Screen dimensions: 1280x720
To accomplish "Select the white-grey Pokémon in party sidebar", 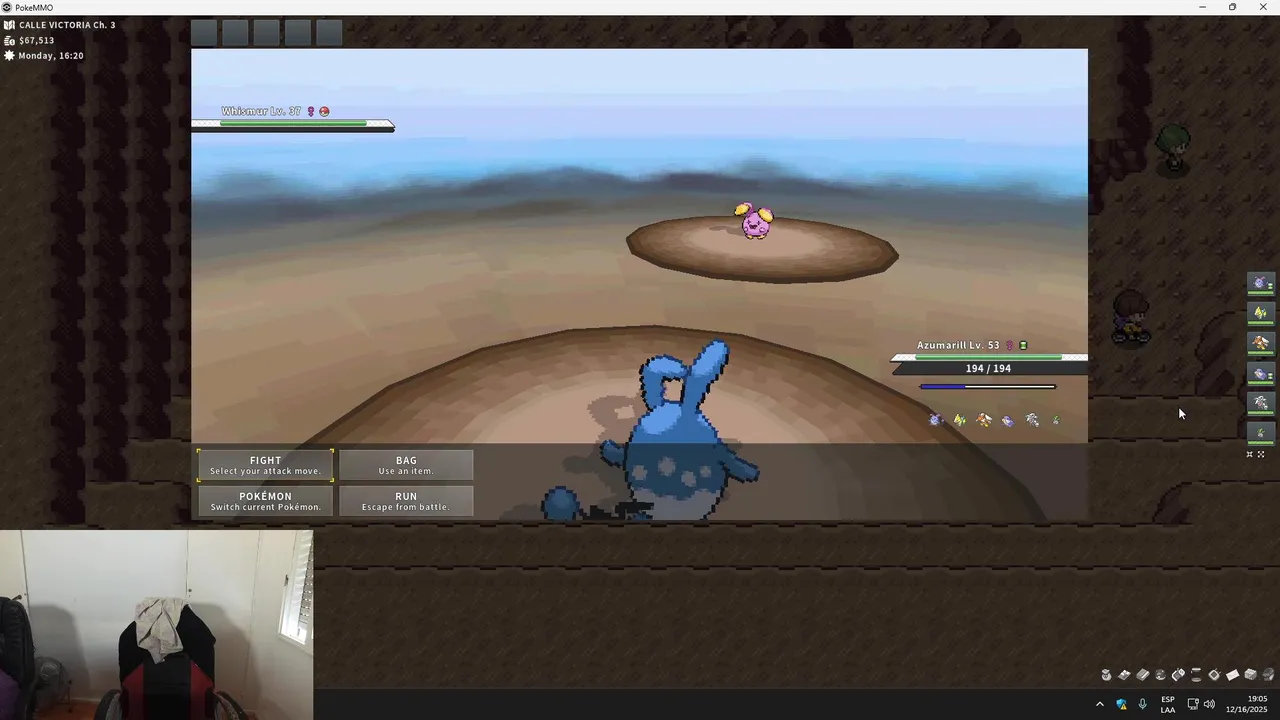I will click(x=1260, y=403).
